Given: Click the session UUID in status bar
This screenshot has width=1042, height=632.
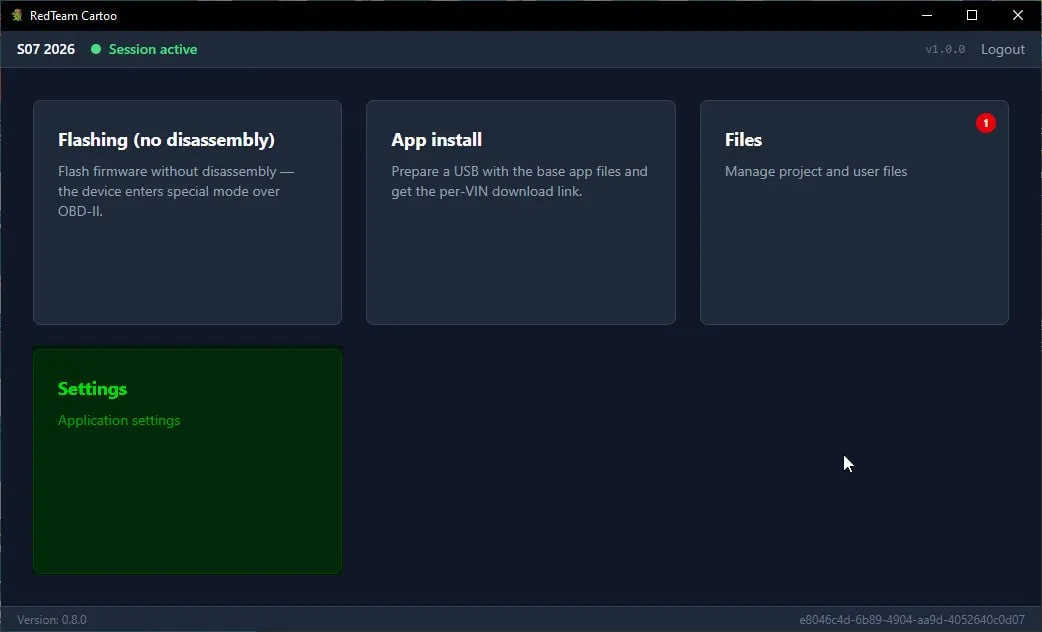Looking at the screenshot, I should click(912, 619).
